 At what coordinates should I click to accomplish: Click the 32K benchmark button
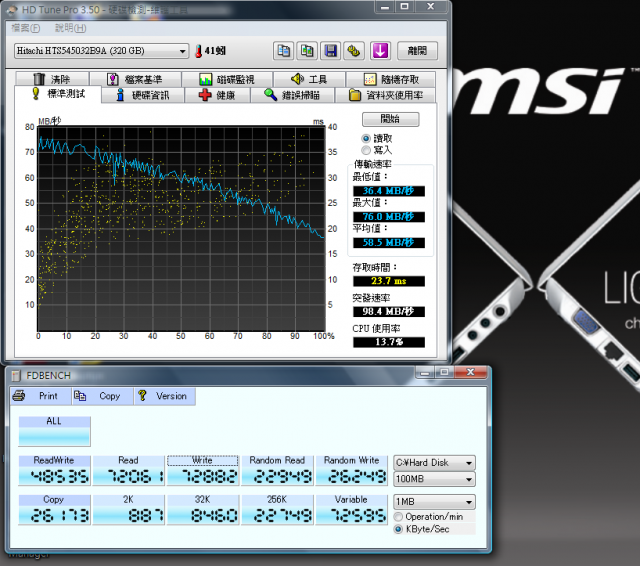(203, 509)
